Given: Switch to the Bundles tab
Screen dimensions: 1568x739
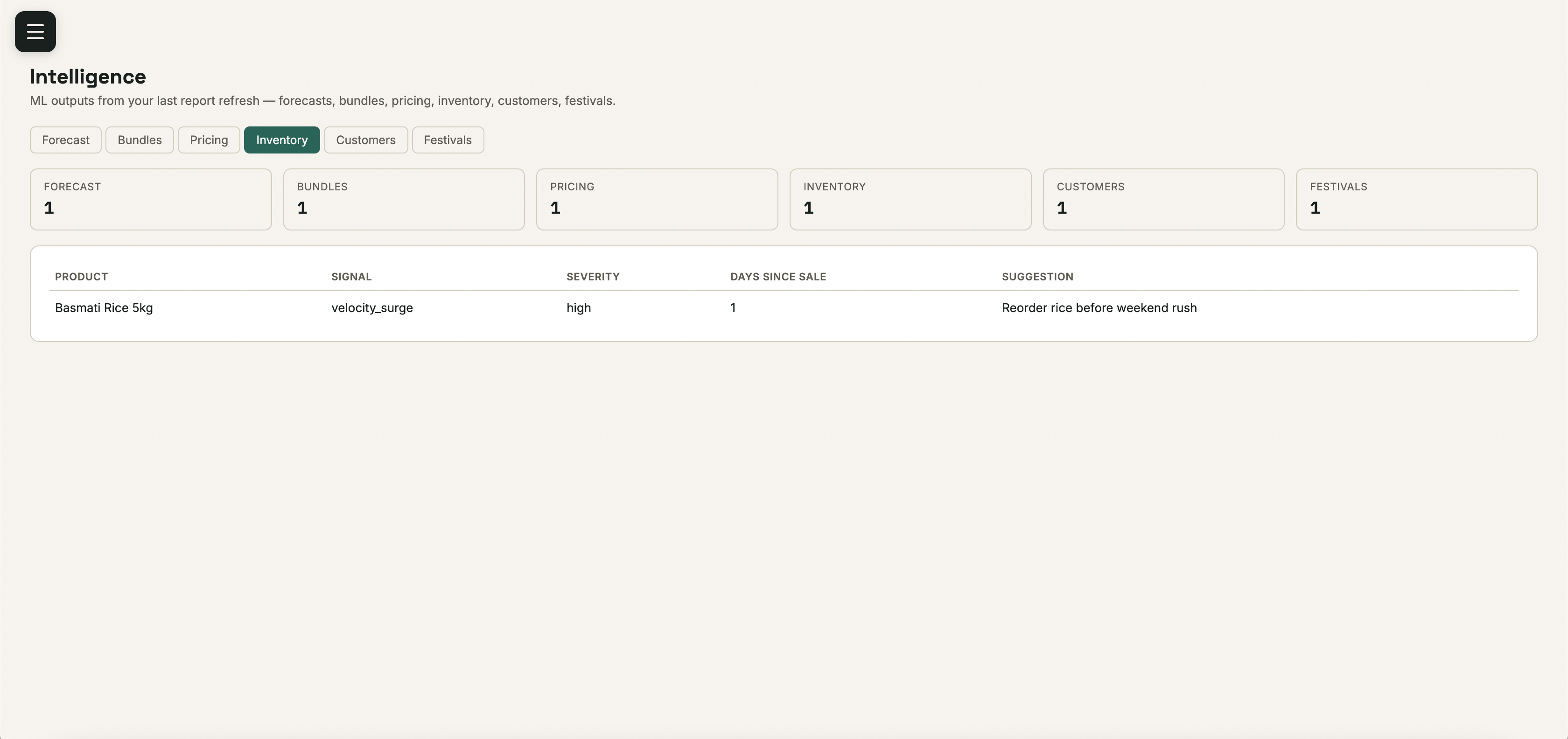Looking at the screenshot, I should coord(140,140).
